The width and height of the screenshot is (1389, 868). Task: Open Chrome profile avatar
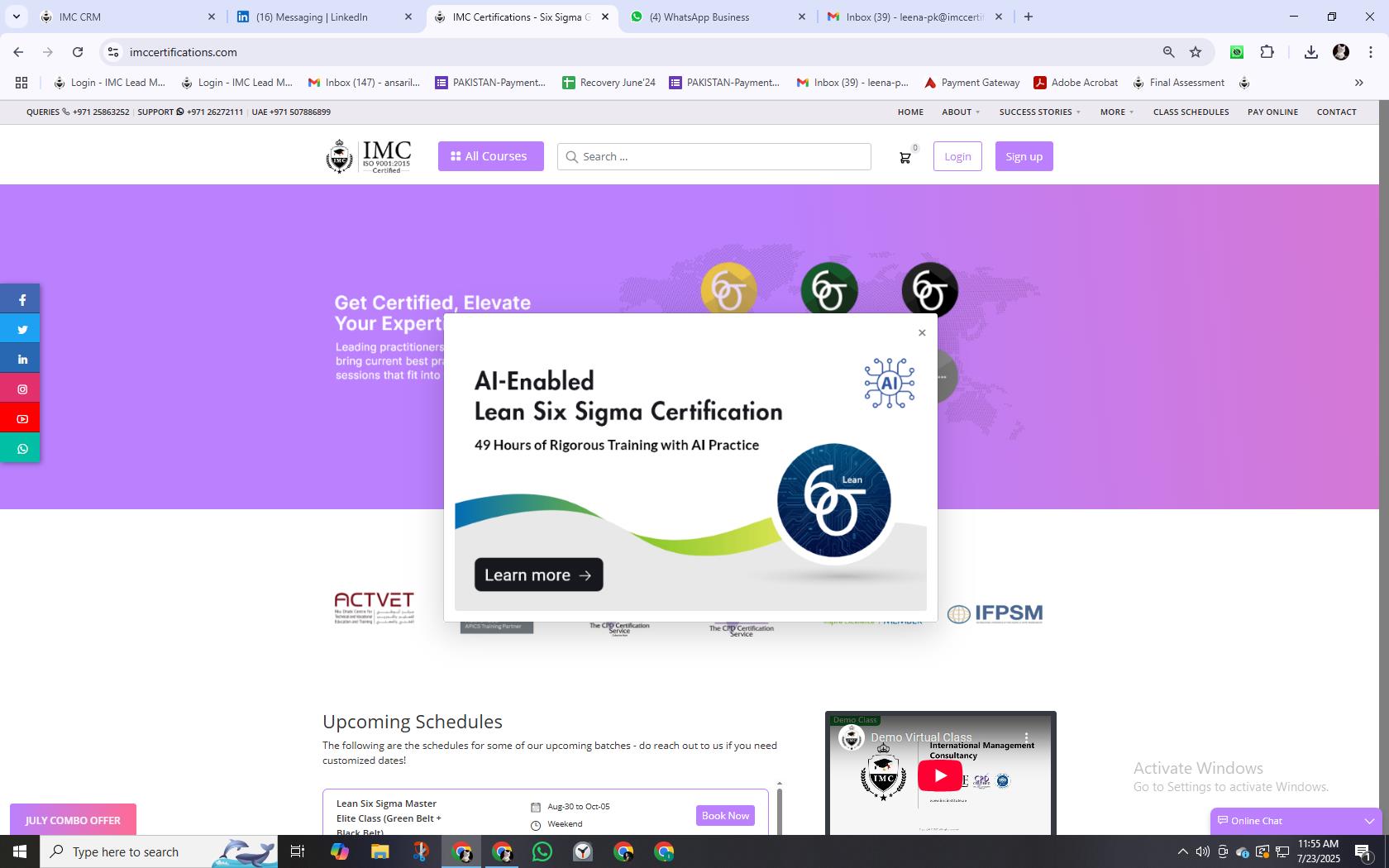[x=1341, y=52]
